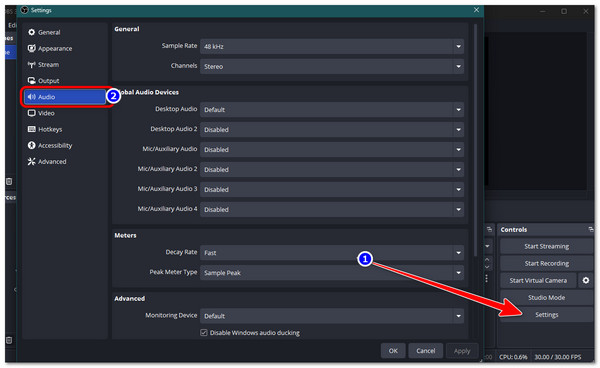Expand the Mic/Auxiliary Audio 2 dropdown
600x368 pixels.
[332, 169]
